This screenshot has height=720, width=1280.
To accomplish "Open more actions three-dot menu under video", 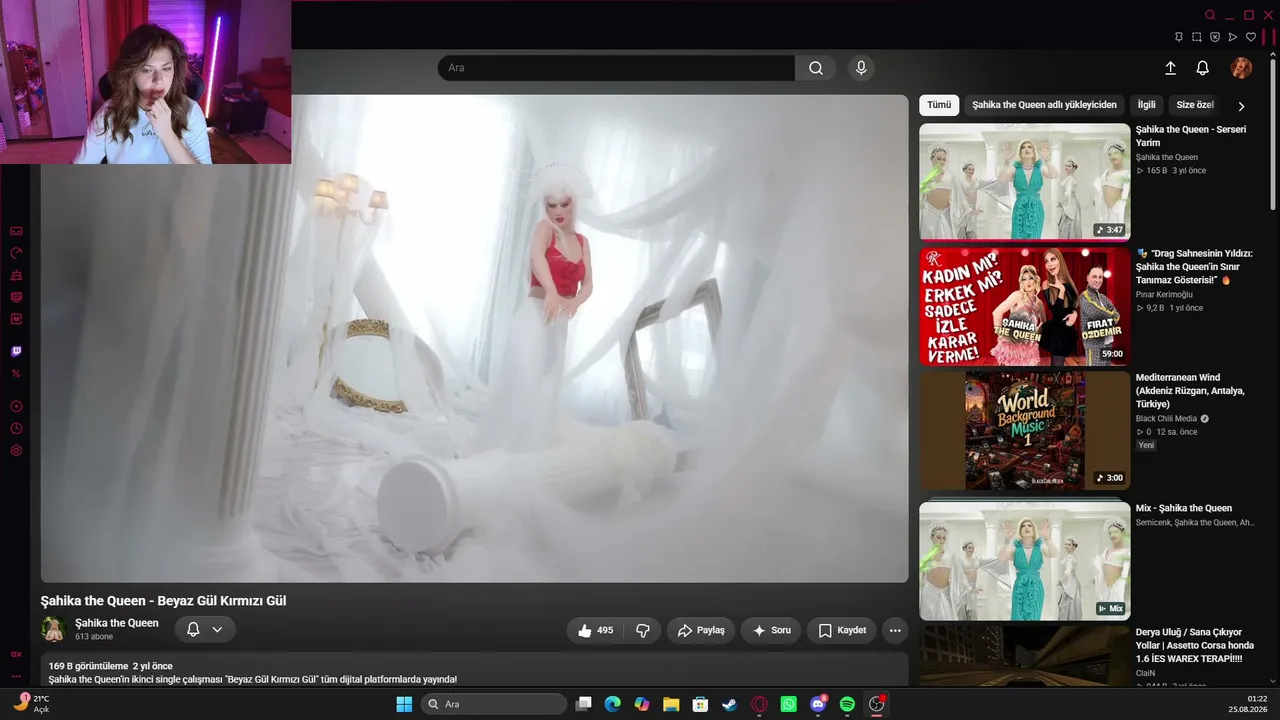I will coord(895,631).
